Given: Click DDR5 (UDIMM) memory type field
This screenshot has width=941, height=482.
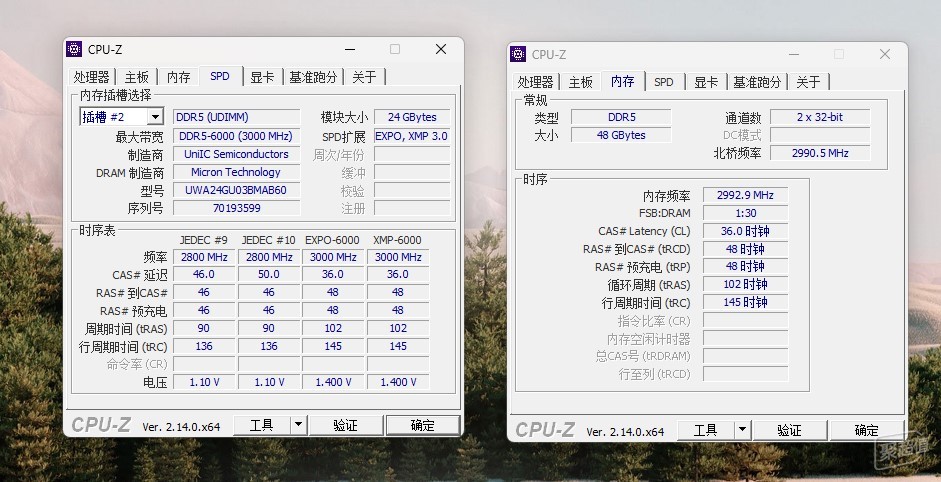Looking at the screenshot, I should [236, 116].
